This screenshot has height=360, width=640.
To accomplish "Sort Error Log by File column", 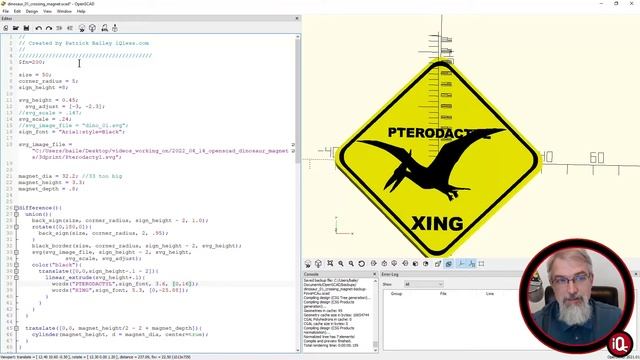I will [443, 293].
